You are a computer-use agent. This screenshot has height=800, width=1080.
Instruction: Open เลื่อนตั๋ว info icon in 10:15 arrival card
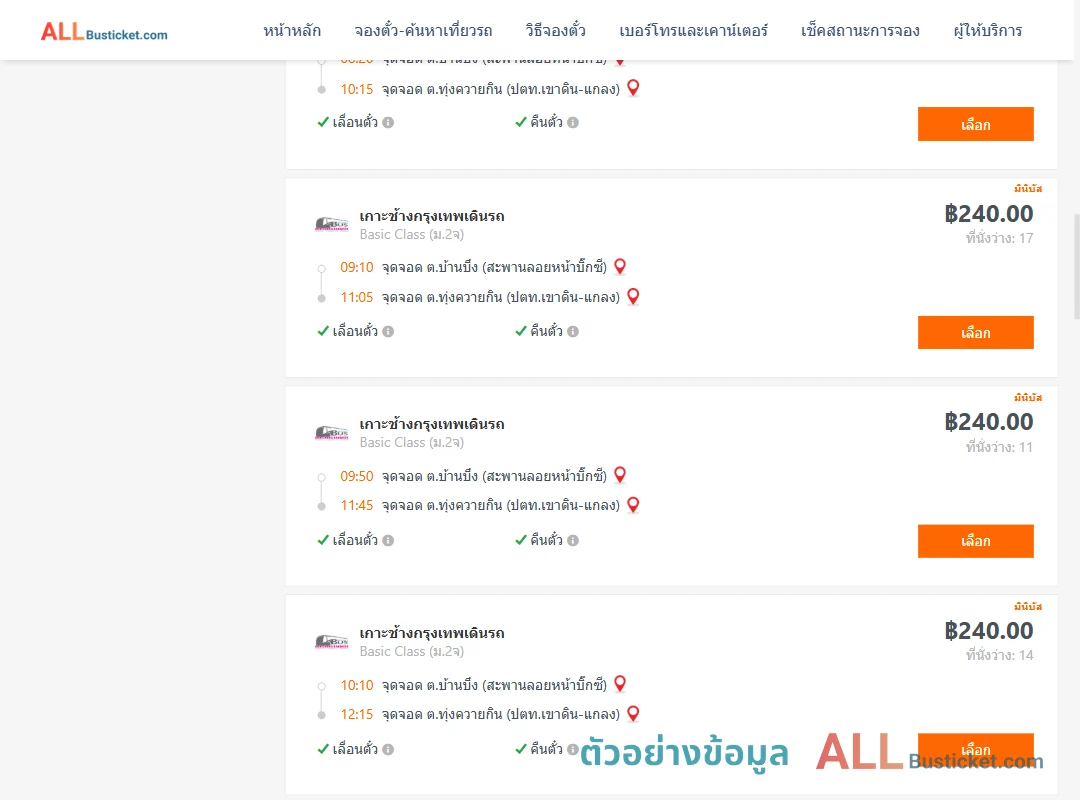click(x=388, y=123)
